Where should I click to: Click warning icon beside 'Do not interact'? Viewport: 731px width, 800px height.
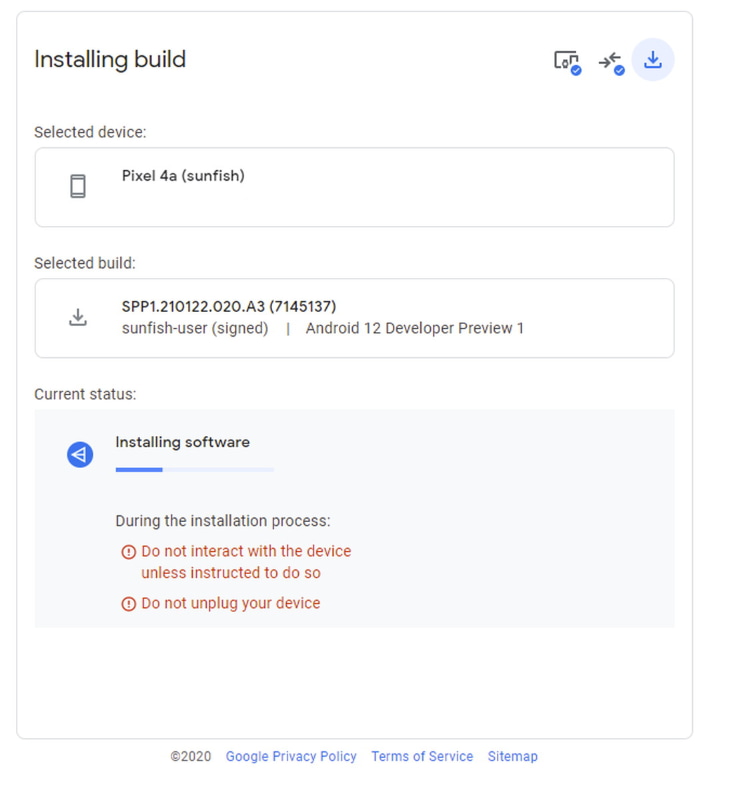(128, 552)
